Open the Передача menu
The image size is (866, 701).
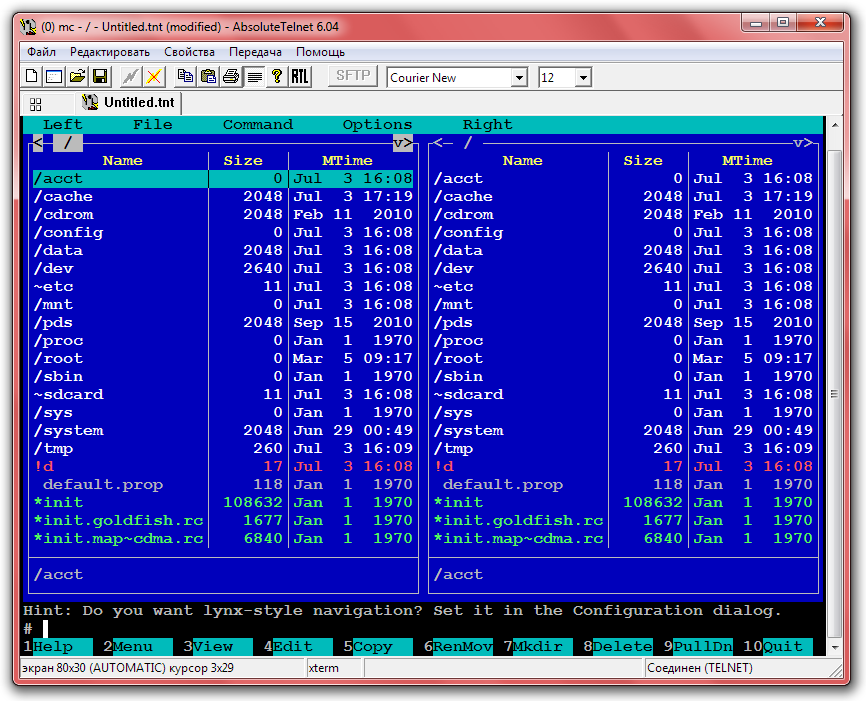(x=255, y=52)
